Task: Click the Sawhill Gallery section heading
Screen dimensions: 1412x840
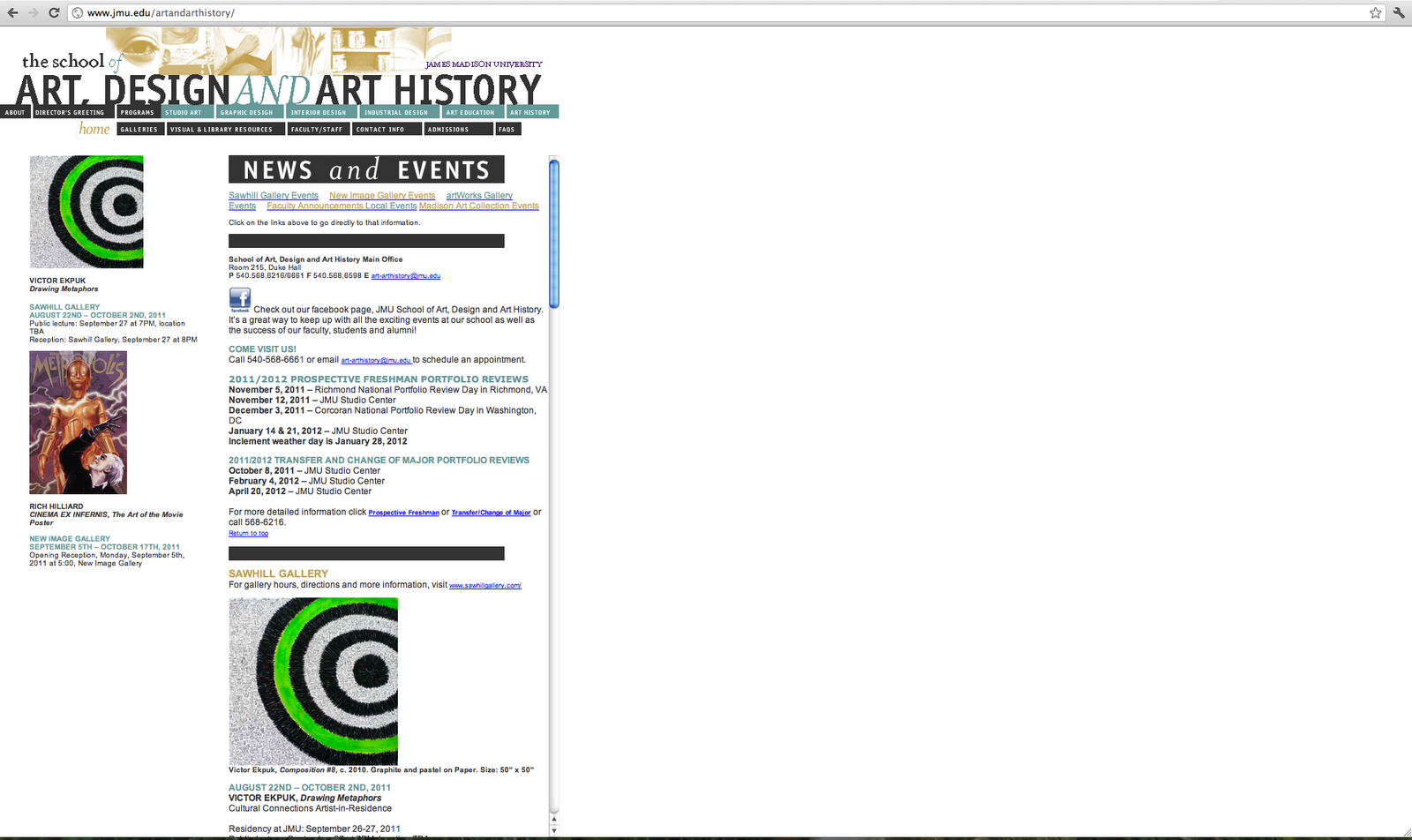Action: click(x=278, y=574)
